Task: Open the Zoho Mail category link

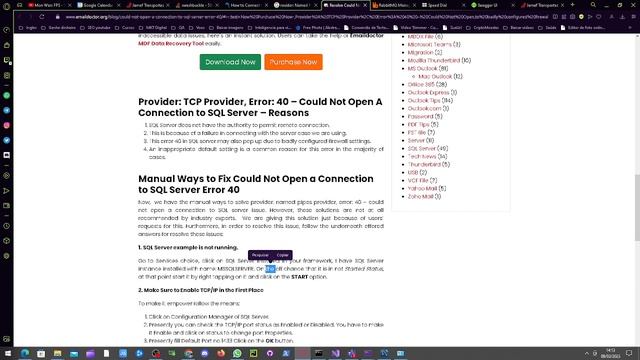Action: pyautogui.click(x=420, y=196)
